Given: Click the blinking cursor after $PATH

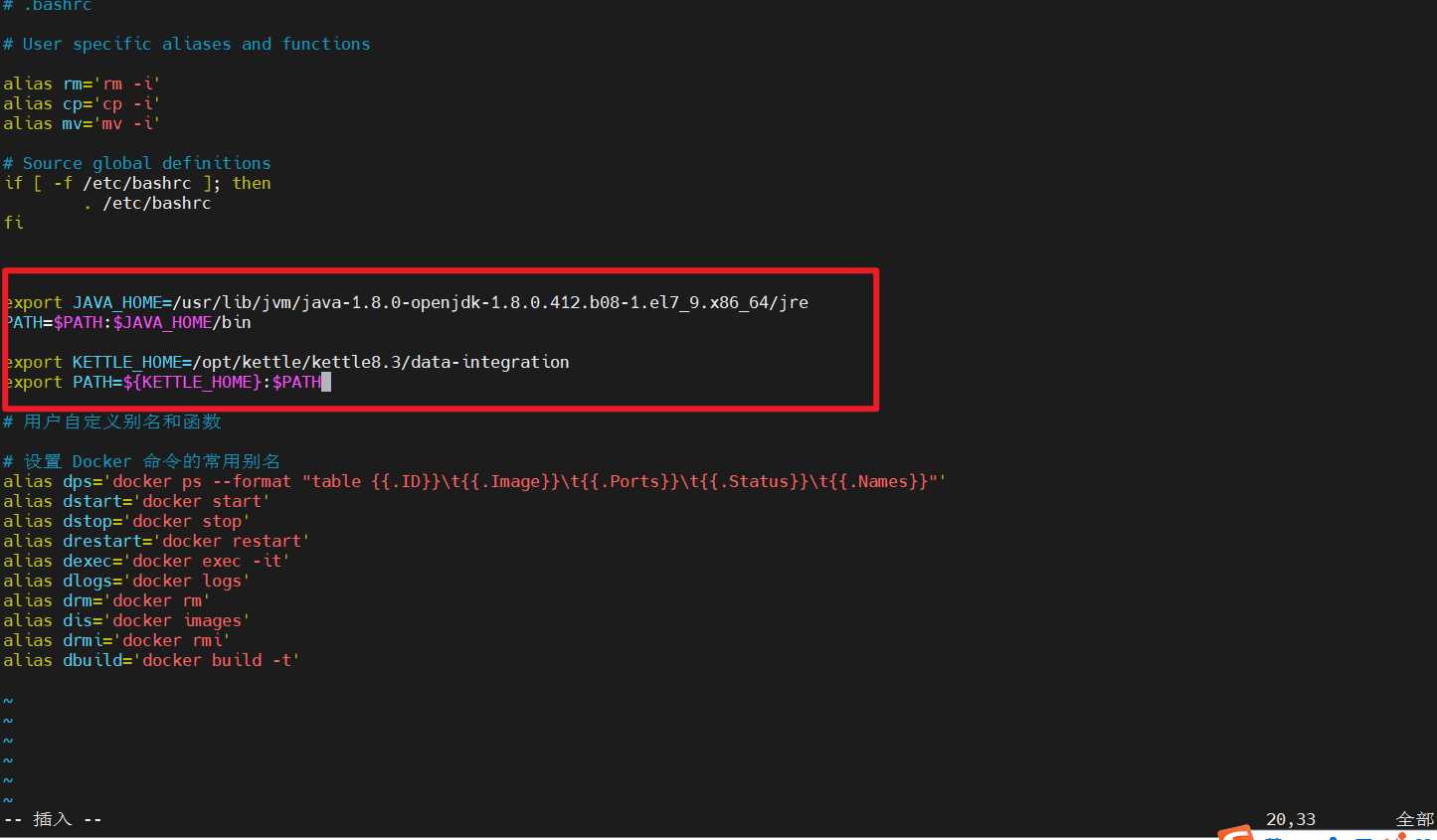Looking at the screenshot, I should (x=327, y=382).
